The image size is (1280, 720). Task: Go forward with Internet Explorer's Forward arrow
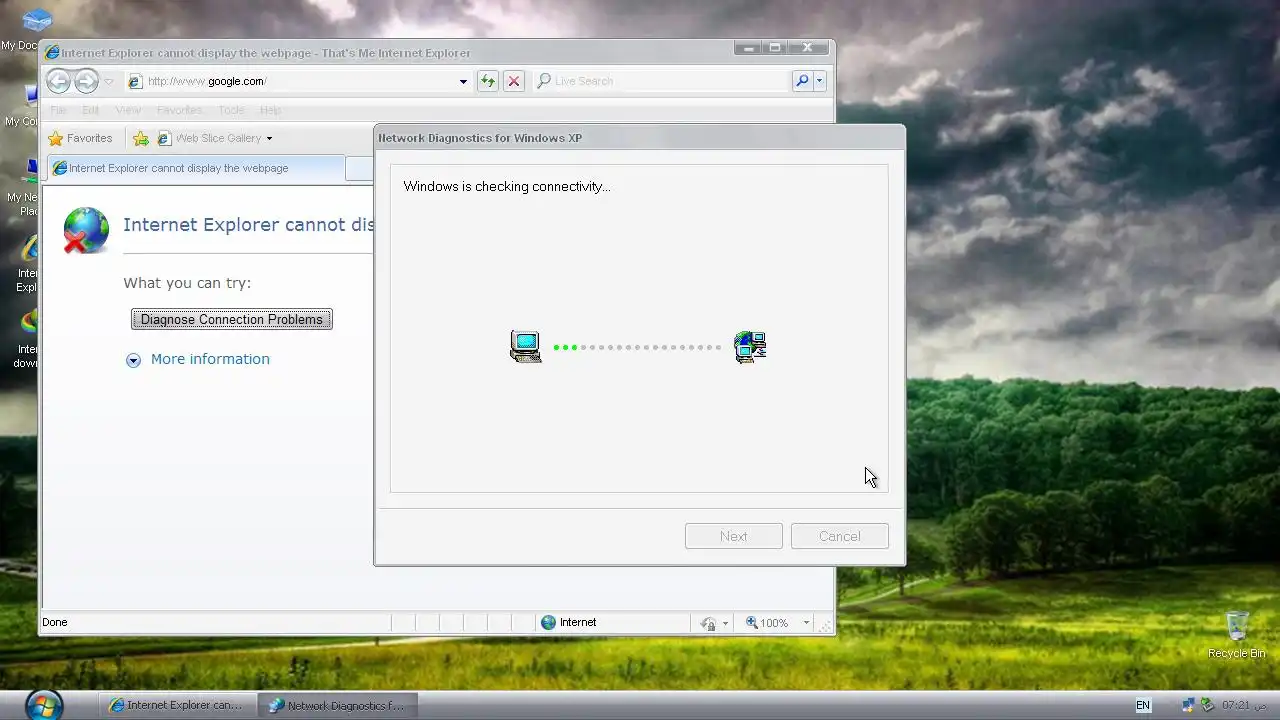(x=87, y=81)
